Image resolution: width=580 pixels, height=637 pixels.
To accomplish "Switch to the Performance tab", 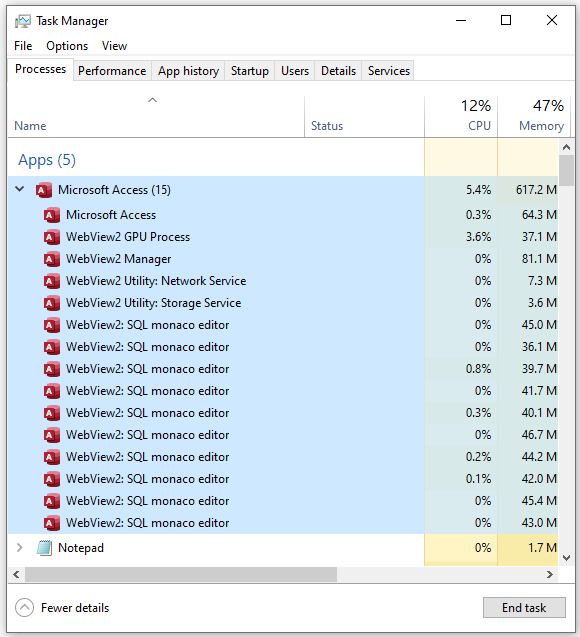I will [112, 71].
